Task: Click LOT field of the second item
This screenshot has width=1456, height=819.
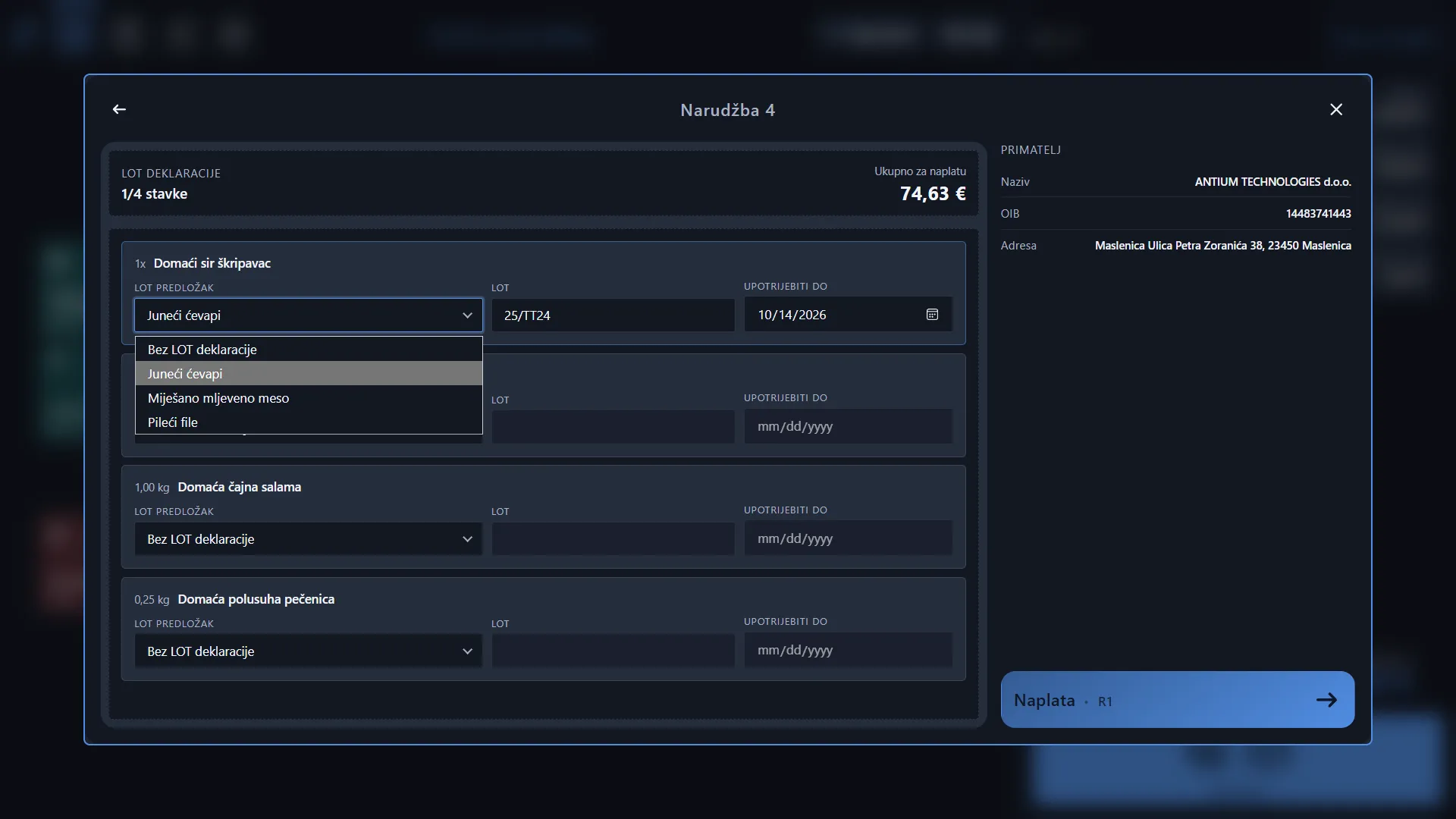Action: tap(613, 427)
